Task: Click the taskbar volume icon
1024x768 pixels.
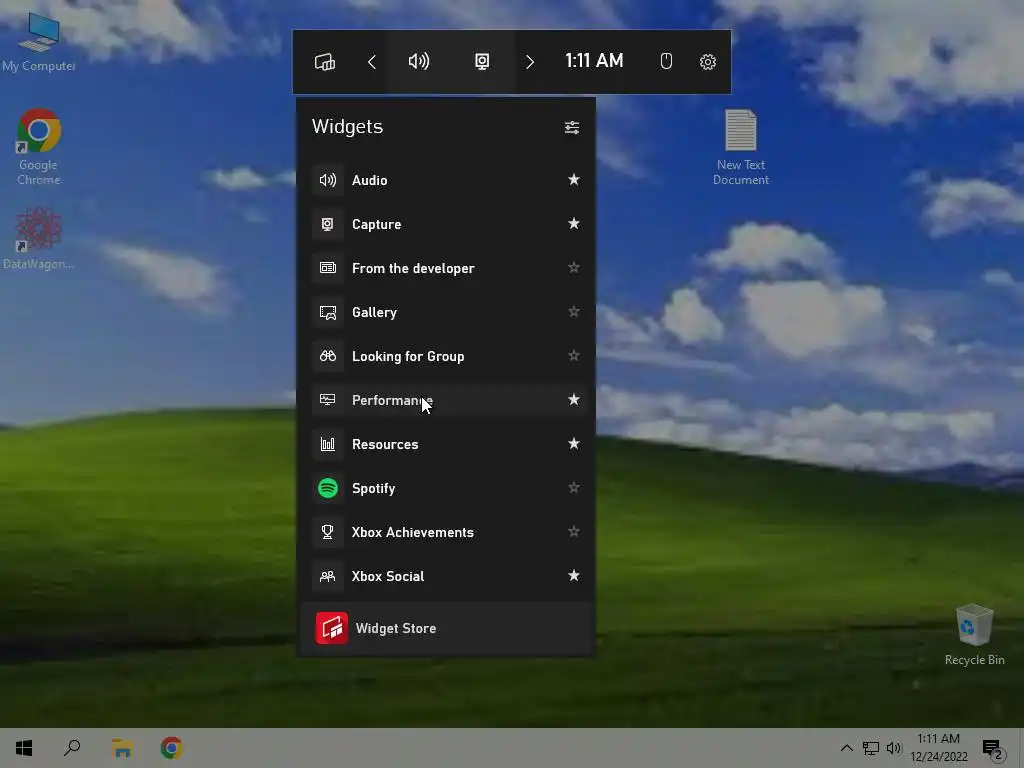Action: pyautogui.click(x=894, y=748)
